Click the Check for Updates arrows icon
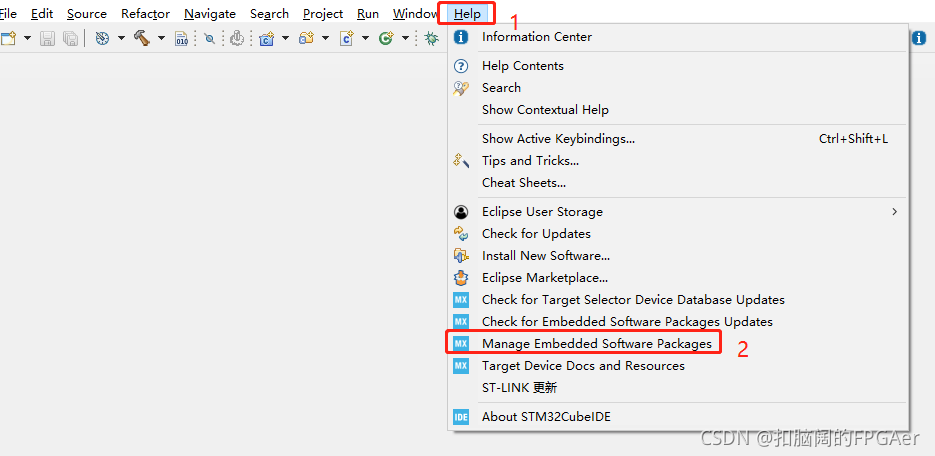 (x=461, y=234)
